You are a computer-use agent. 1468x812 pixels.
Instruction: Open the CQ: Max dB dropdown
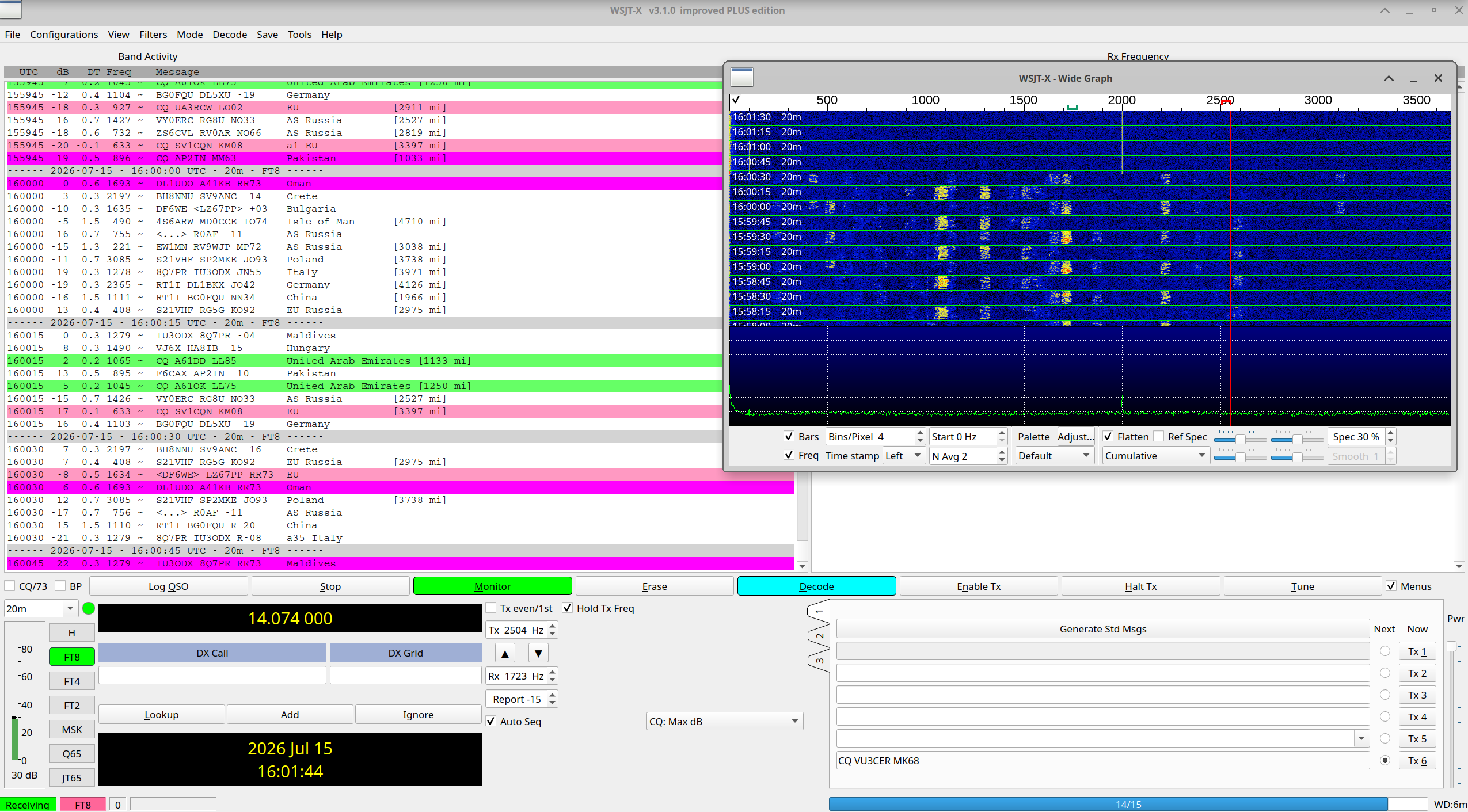pos(725,721)
